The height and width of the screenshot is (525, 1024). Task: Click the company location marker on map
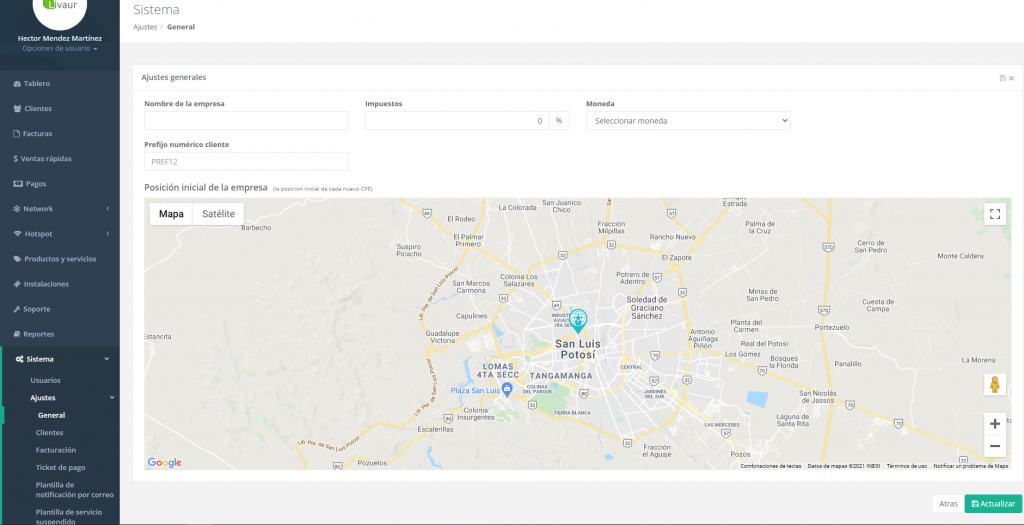coord(578,321)
